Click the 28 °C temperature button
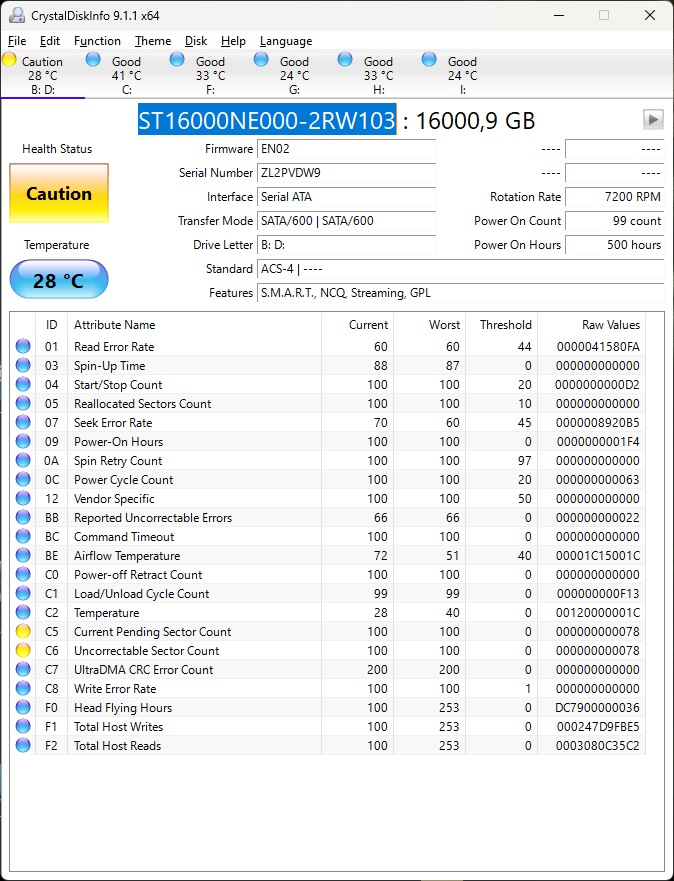This screenshot has height=881, width=674. (x=59, y=279)
